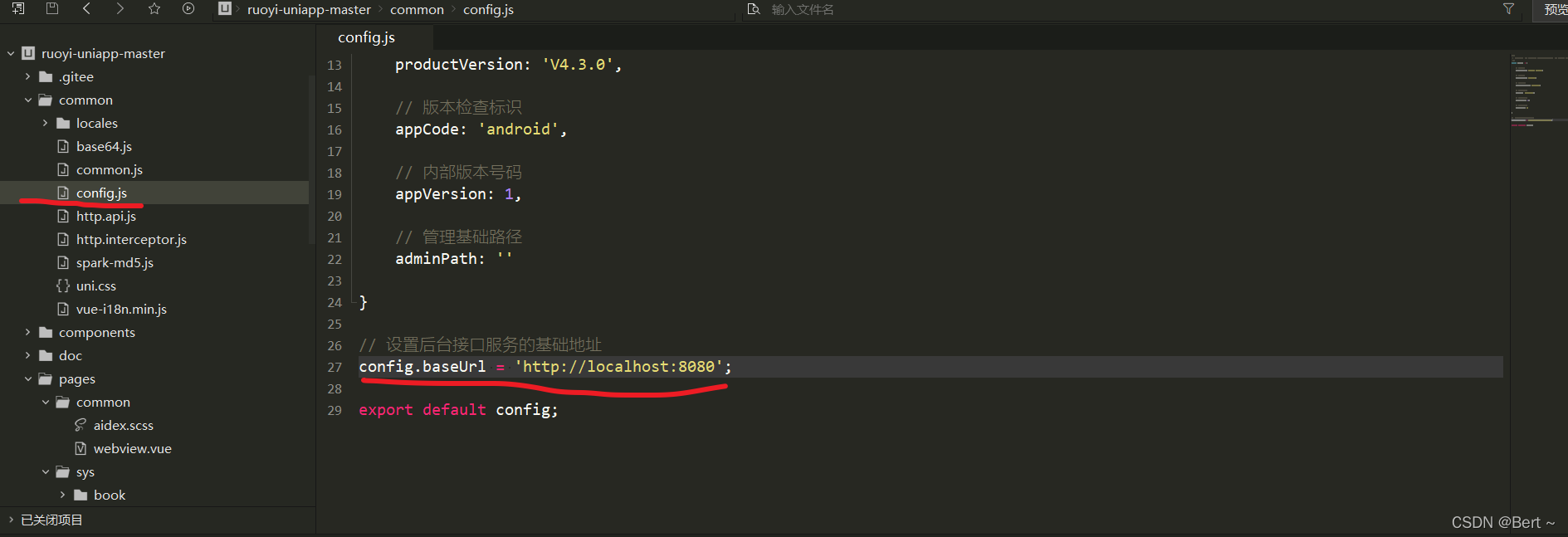This screenshot has height=537, width=1568.
Task: Collapse the top-level common folder
Action: click(27, 100)
